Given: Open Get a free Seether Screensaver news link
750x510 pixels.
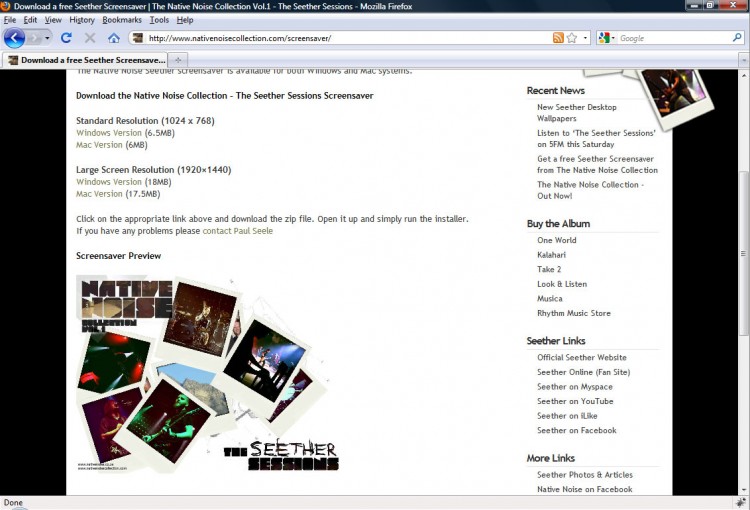Looking at the screenshot, I should 597,165.
